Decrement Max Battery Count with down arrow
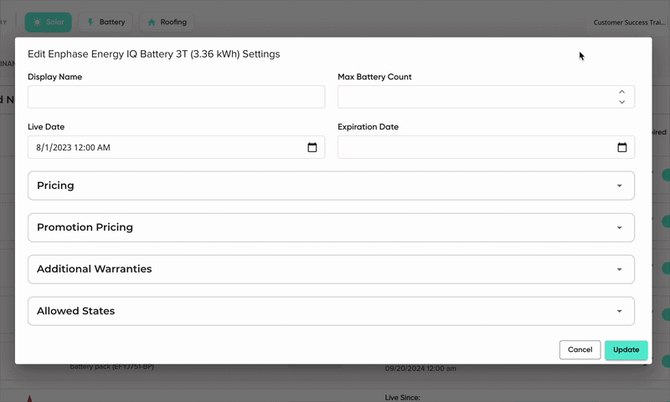The width and height of the screenshot is (670, 402). pos(622,102)
